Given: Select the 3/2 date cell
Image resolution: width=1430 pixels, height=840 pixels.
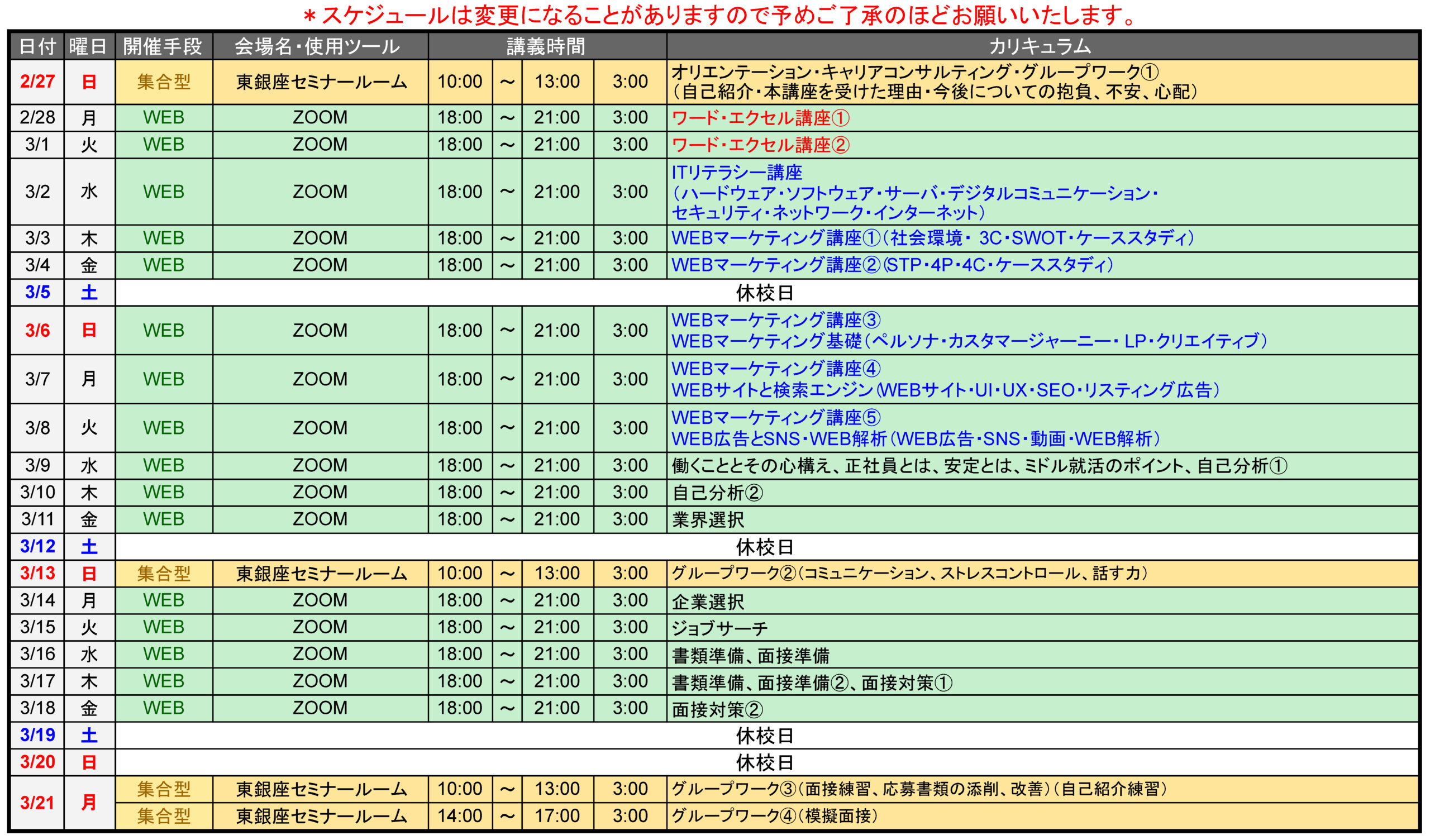Looking at the screenshot, I should [37, 192].
